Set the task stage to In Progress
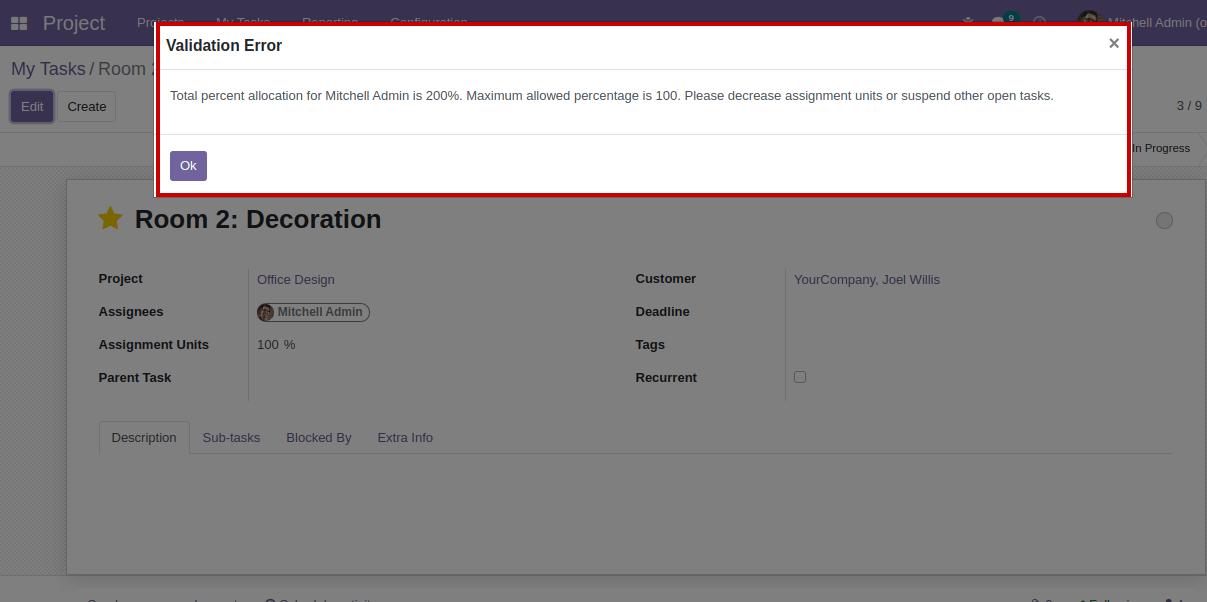1207x602 pixels. coord(1160,148)
